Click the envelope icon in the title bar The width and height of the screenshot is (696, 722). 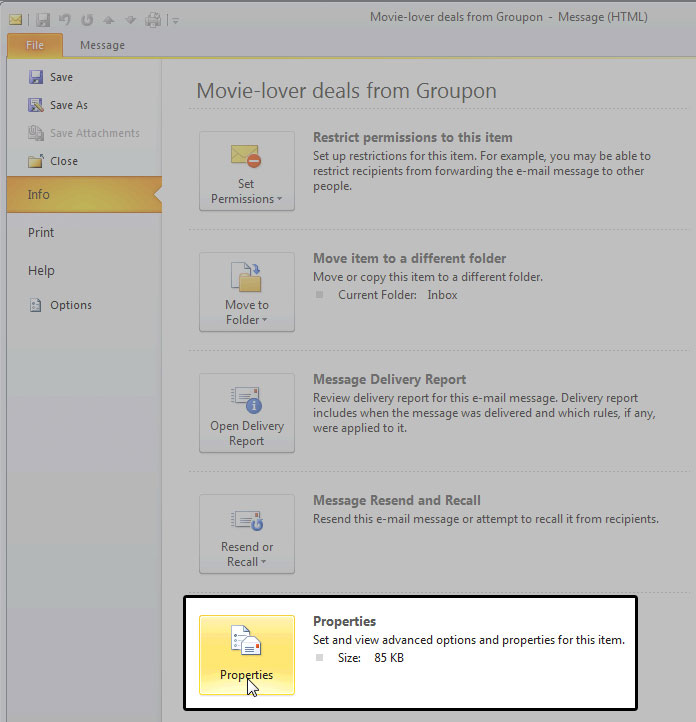point(16,19)
